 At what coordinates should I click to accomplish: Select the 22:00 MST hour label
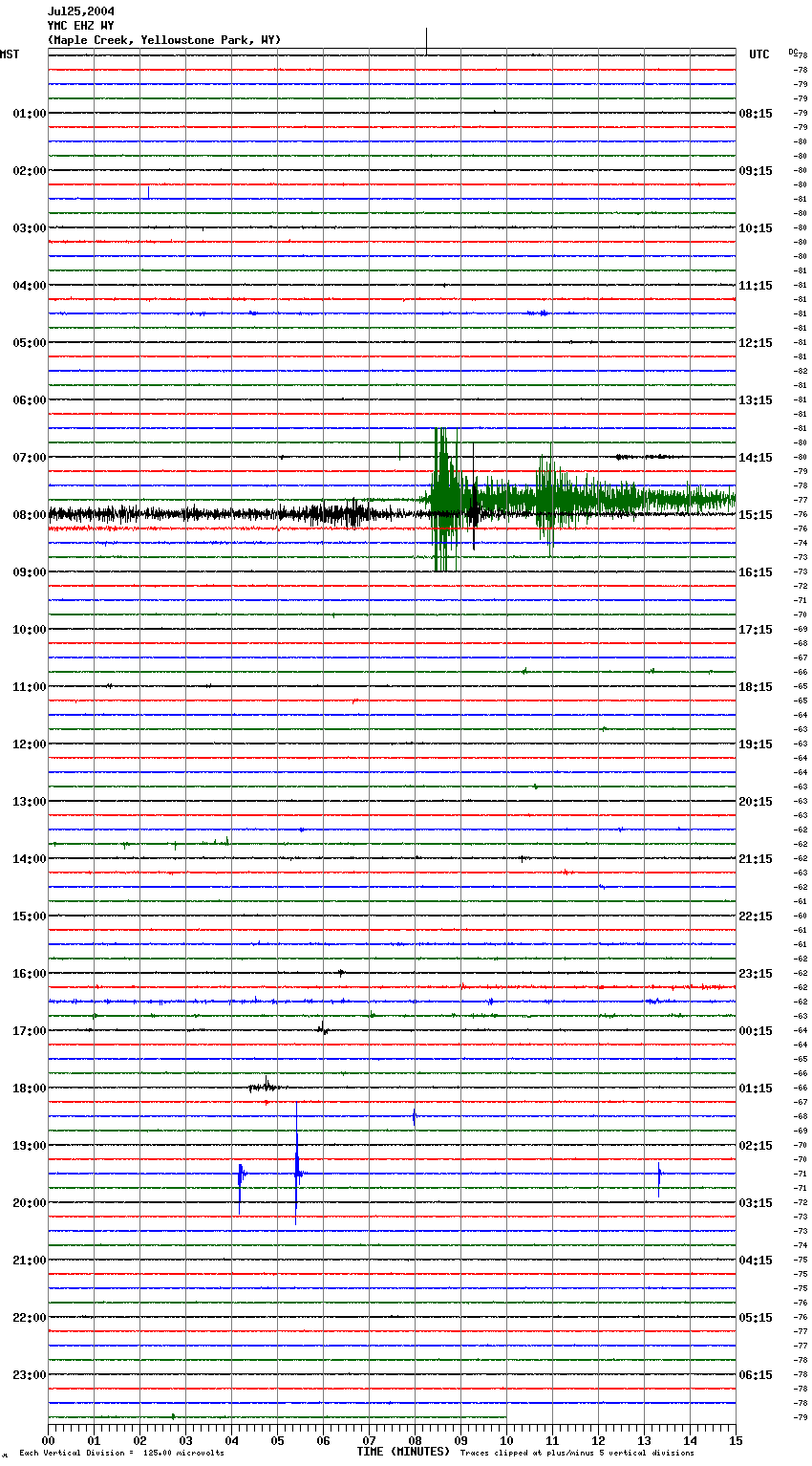point(30,1318)
